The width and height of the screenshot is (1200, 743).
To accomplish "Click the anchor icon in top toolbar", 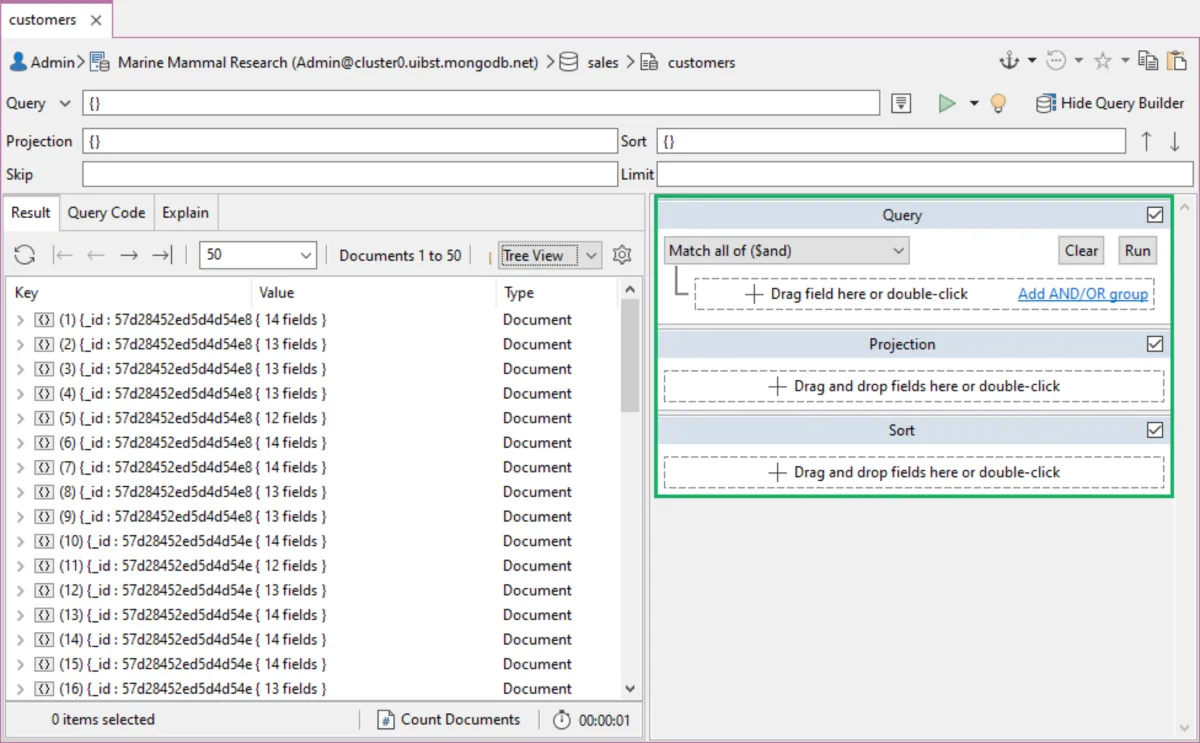I will click(1009, 62).
